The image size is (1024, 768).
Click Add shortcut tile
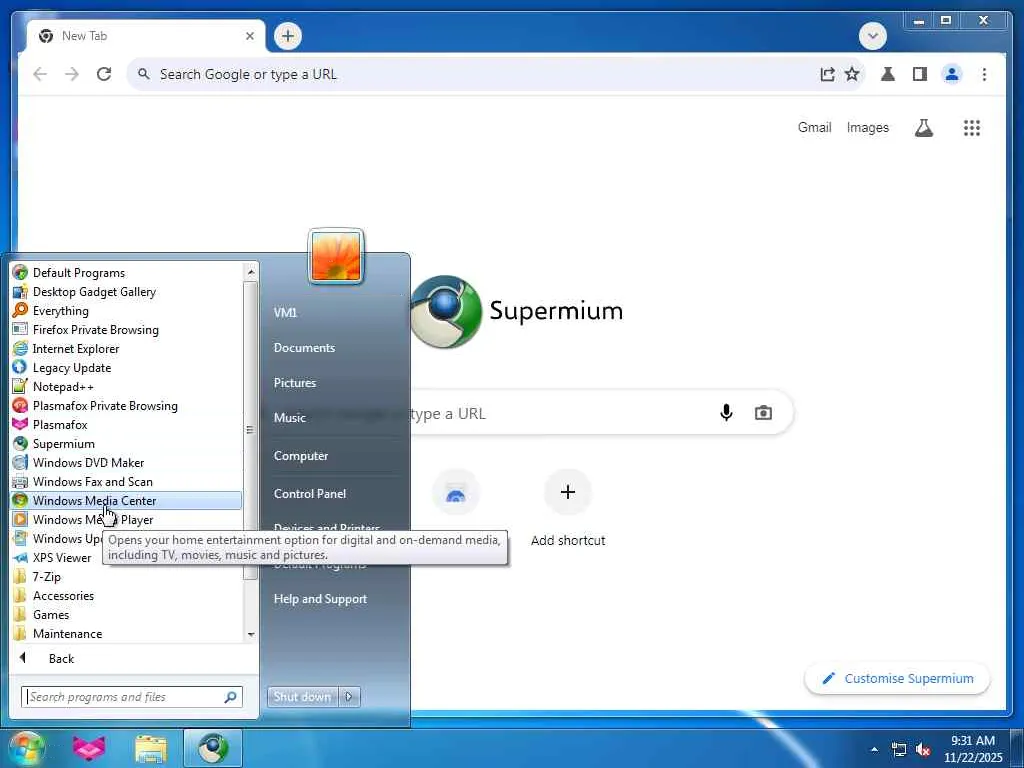click(x=568, y=508)
